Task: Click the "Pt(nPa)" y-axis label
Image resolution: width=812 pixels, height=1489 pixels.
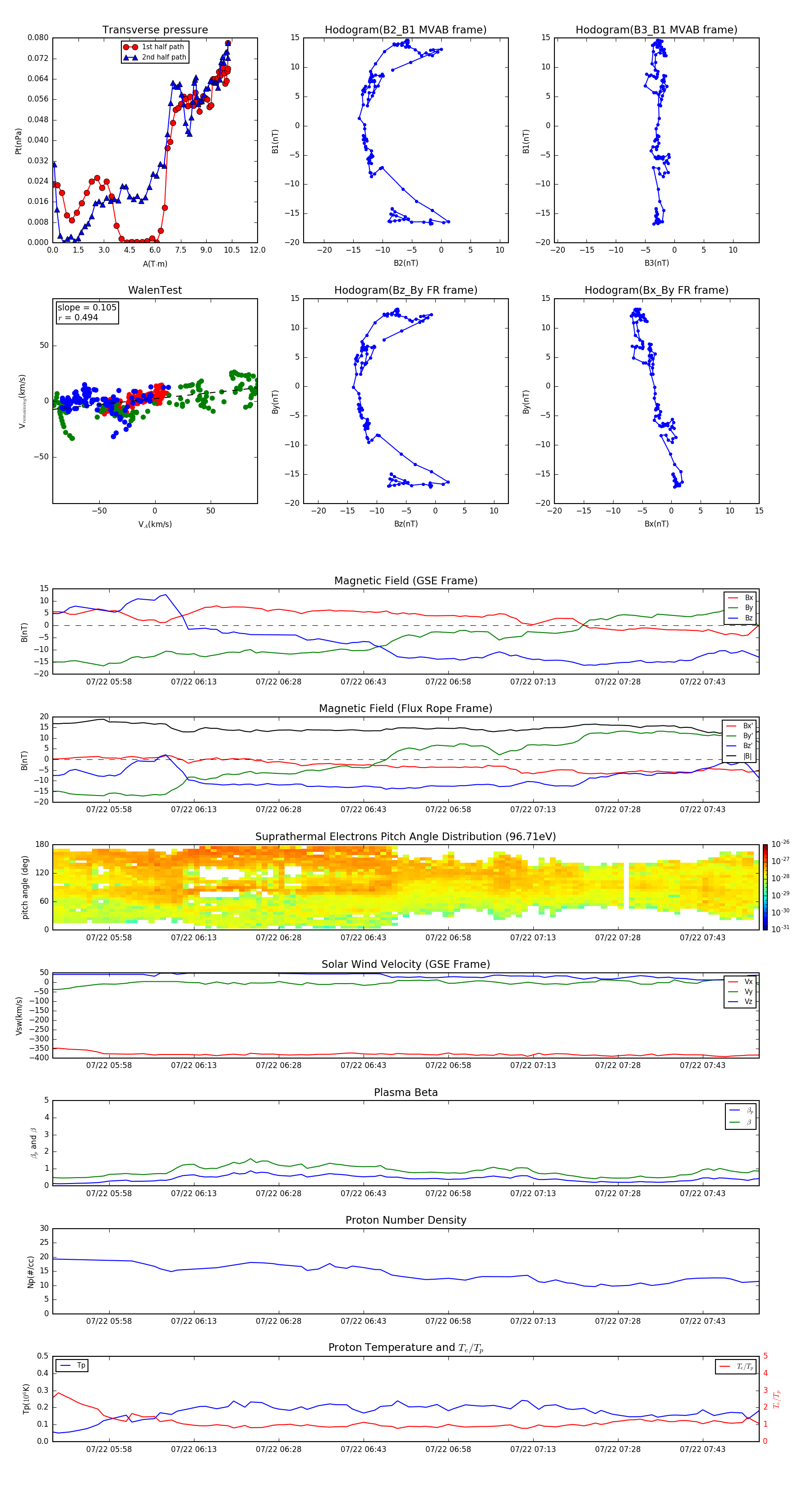Action: click(18, 140)
